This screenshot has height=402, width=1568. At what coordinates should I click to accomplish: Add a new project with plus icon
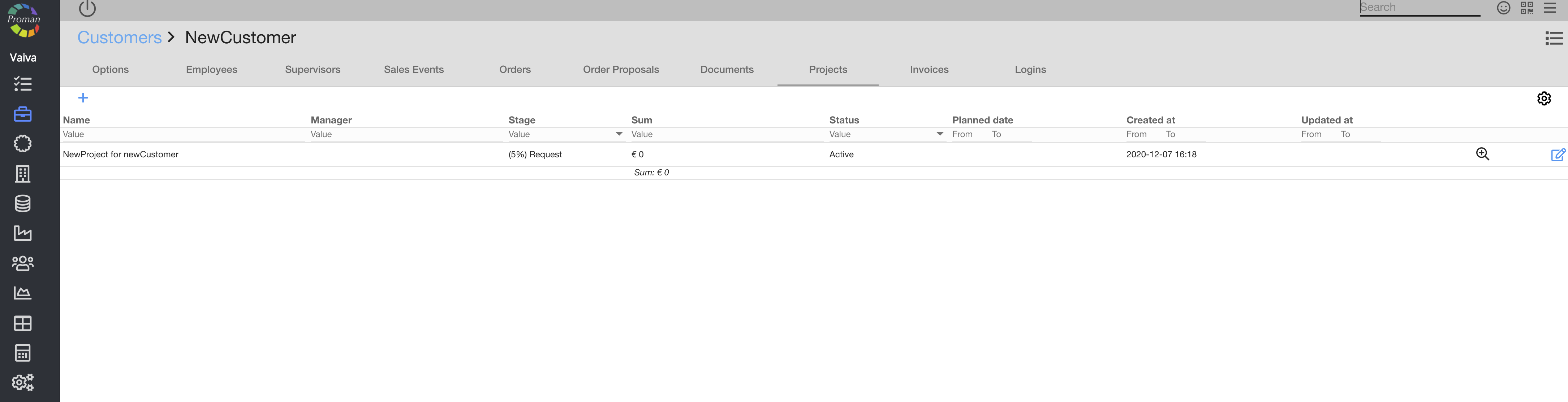click(x=83, y=98)
